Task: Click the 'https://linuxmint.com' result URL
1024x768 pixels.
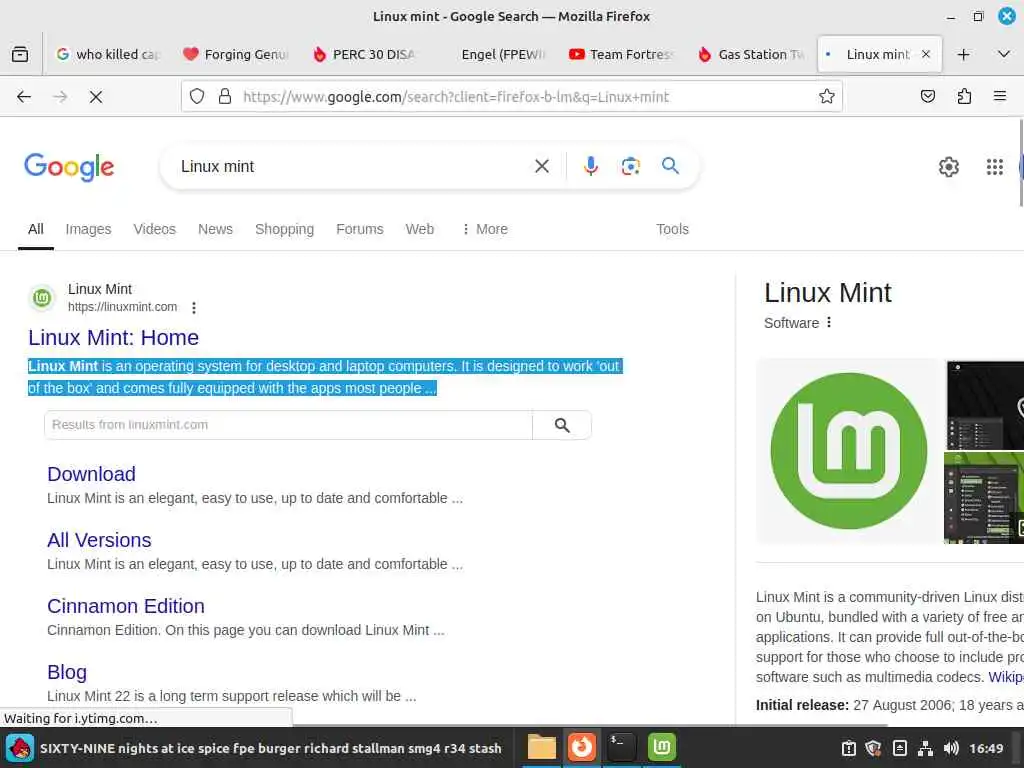Action: [x=122, y=307]
